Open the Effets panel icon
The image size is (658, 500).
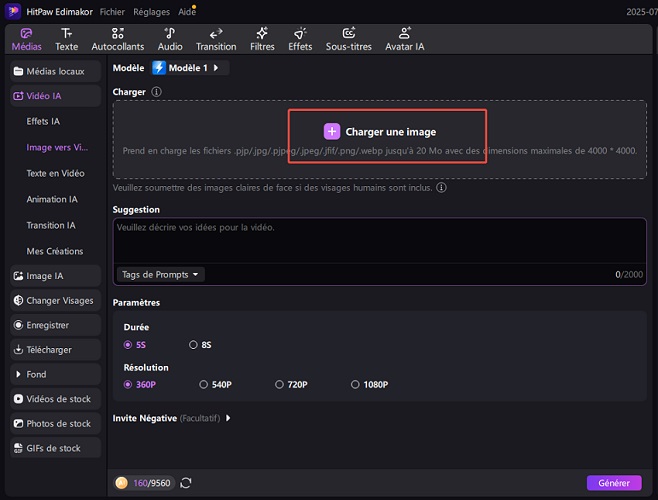pyautogui.click(x=300, y=39)
